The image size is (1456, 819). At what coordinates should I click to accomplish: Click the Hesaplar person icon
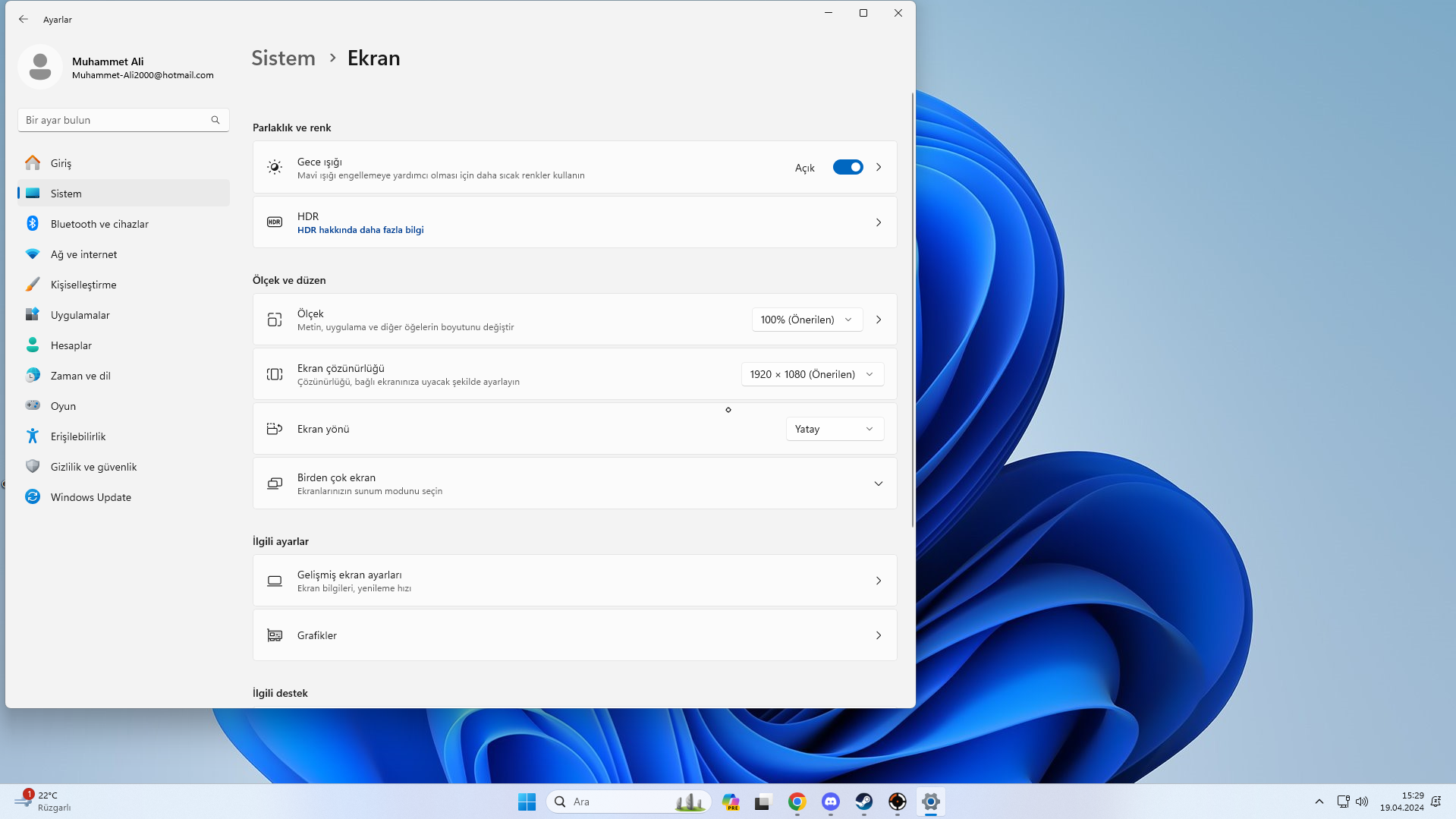[x=33, y=345]
